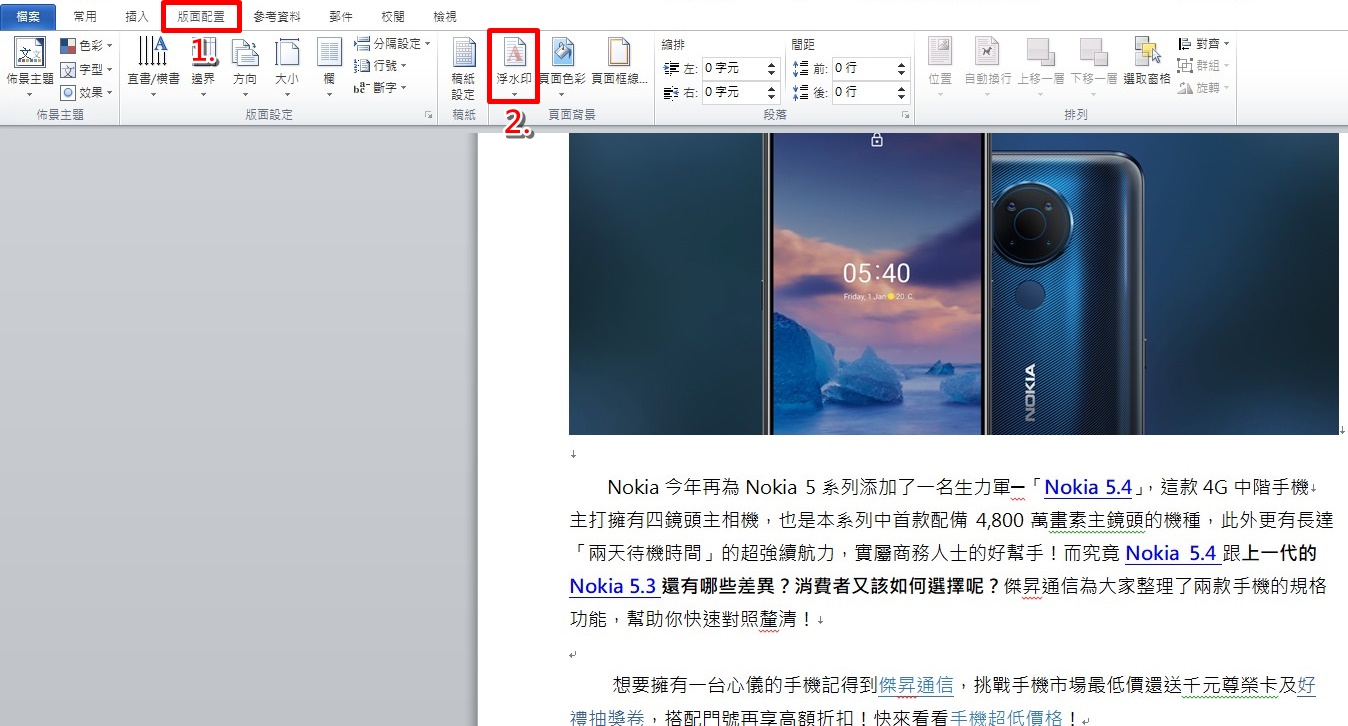Expand the 版面設定 page setup dialog launcher
The width and height of the screenshot is (1348, 726).
(429, 116)
